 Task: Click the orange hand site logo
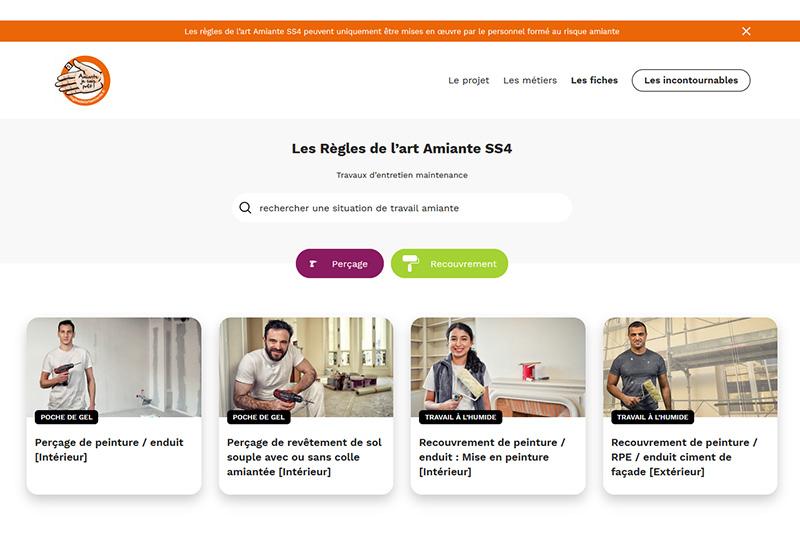(x=83, y=81)
